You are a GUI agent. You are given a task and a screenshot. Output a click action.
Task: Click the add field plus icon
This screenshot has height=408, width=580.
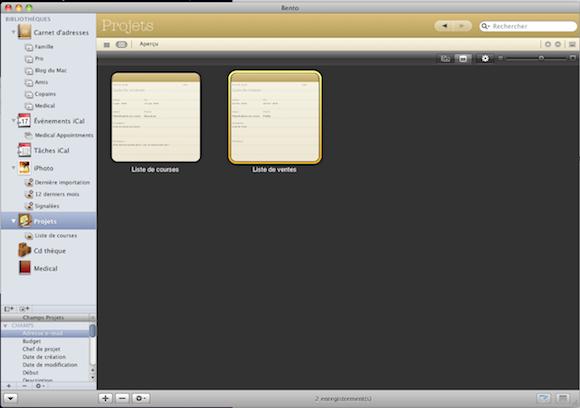click(x=9, y=386)
